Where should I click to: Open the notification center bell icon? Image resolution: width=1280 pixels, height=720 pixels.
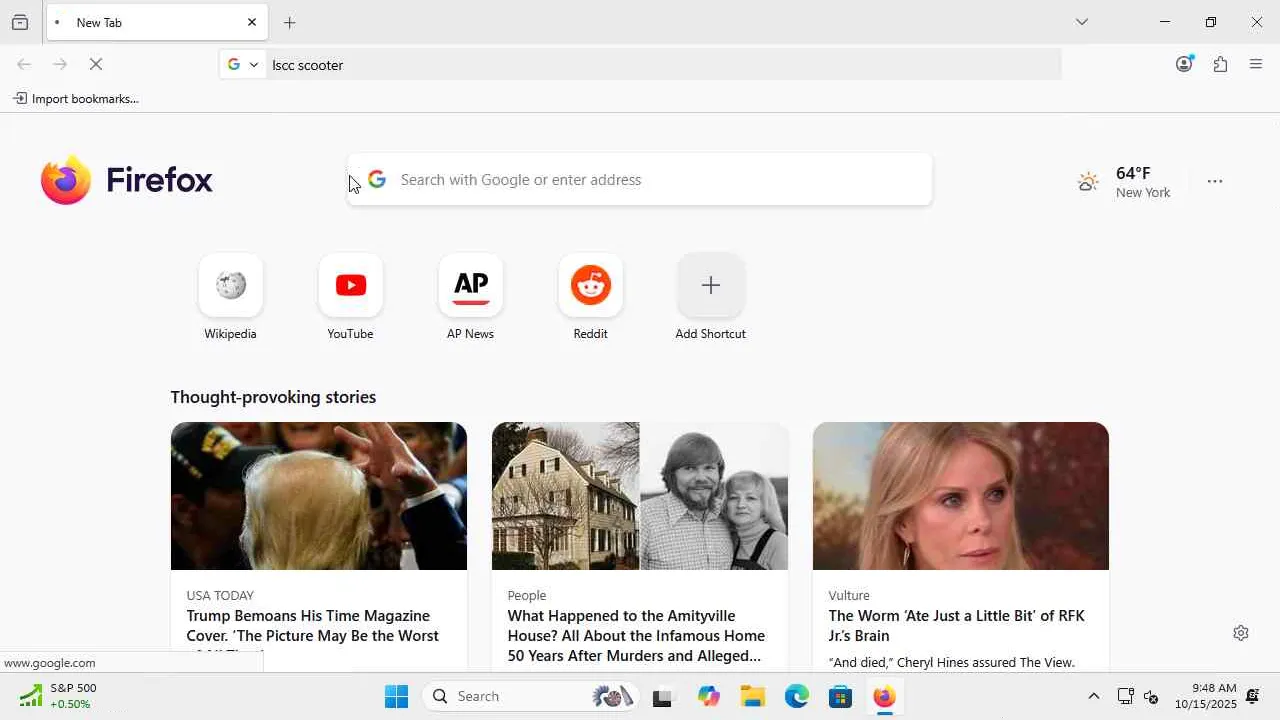pyautogui.click(x=1253, y=696)
